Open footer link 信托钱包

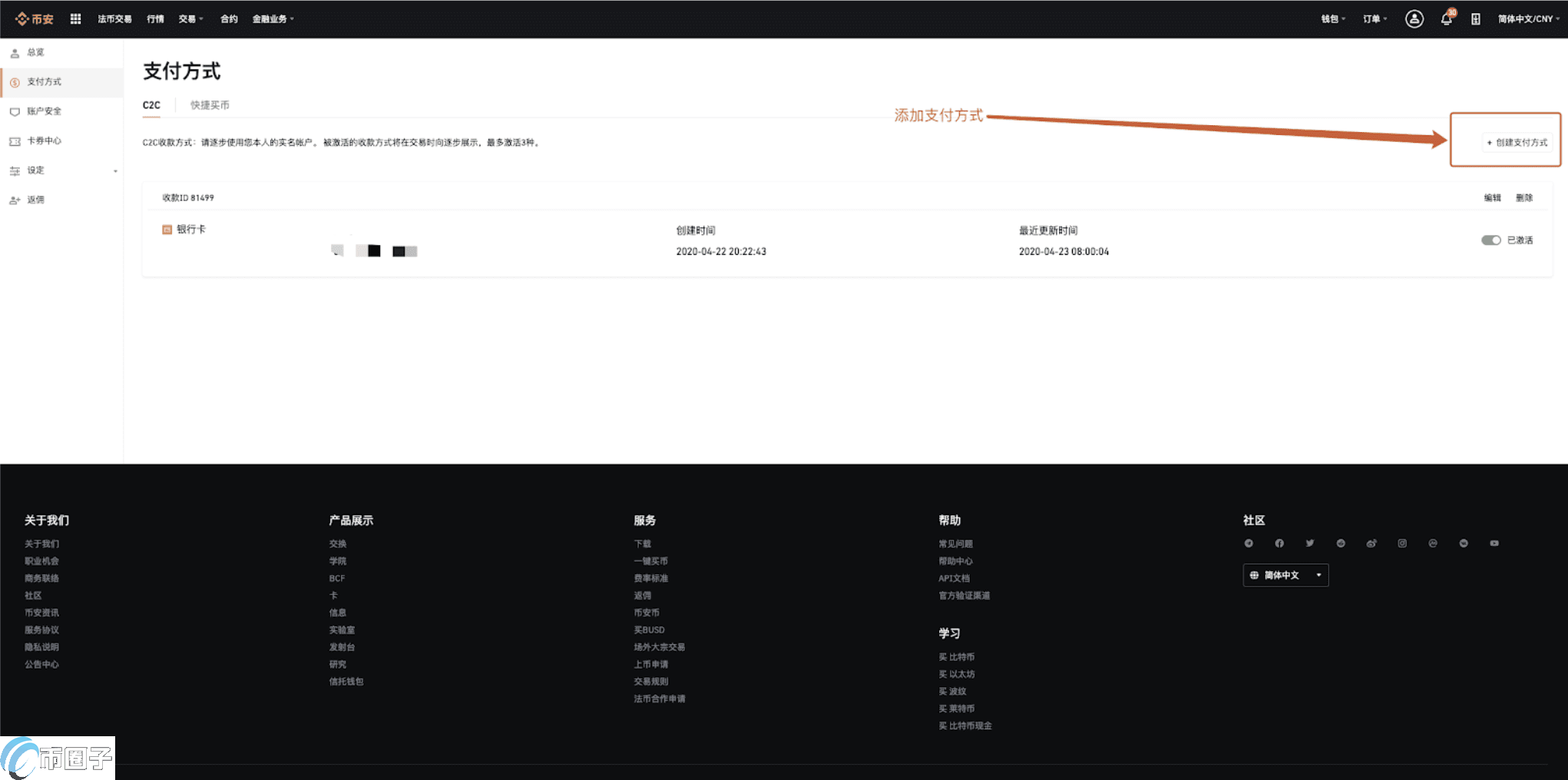(346, 682)
